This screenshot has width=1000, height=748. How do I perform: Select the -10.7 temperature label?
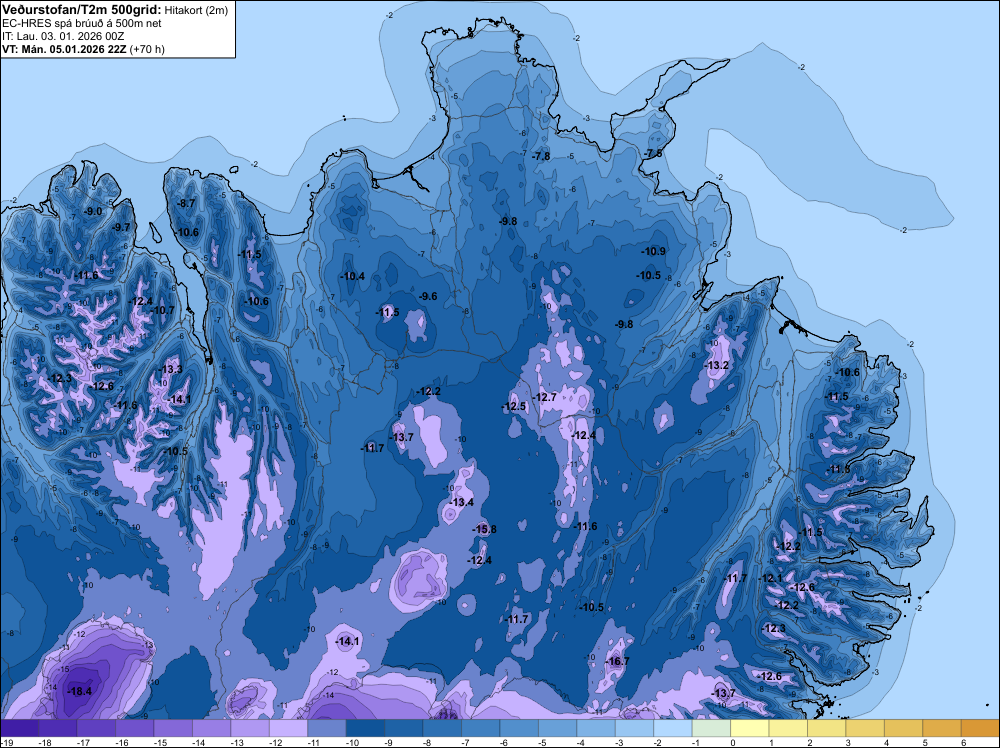click(x=163, y=311)
